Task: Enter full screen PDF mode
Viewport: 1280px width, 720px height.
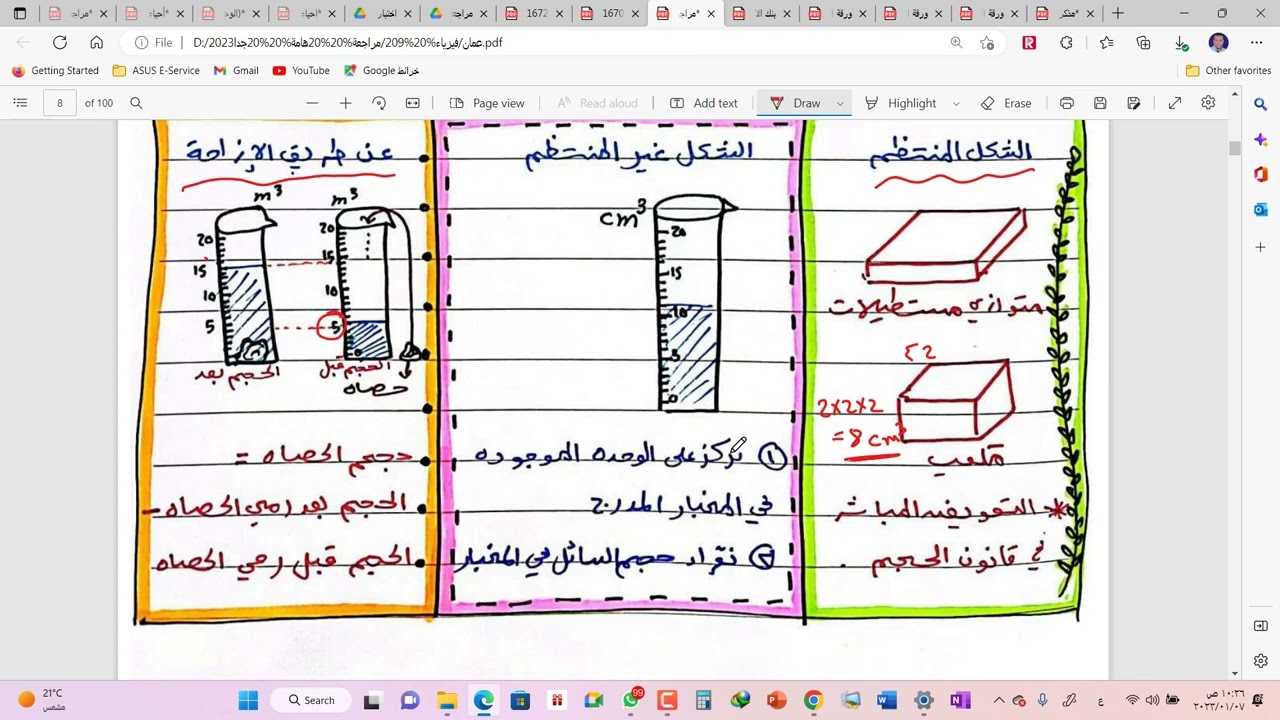Action: point(1175,103)
